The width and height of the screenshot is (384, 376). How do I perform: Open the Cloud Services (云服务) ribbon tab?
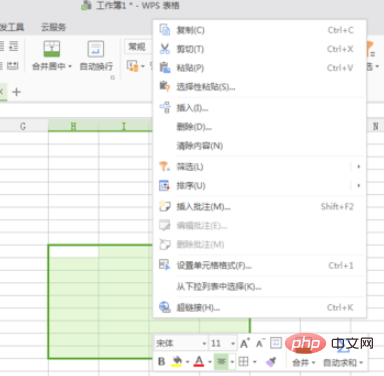click(53, 27)
